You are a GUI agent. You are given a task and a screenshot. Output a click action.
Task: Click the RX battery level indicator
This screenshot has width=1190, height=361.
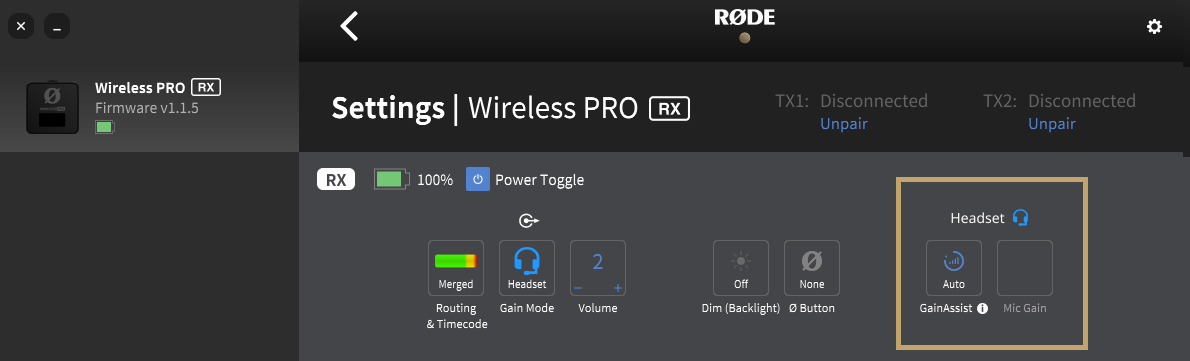tap(392, 180)
